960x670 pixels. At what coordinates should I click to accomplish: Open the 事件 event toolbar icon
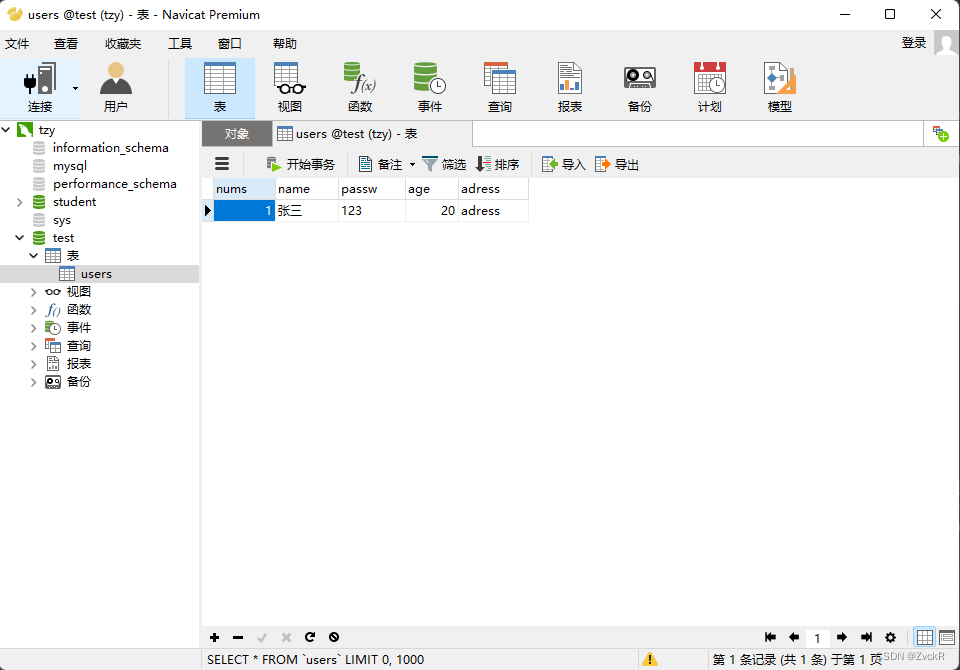point(430,88)
